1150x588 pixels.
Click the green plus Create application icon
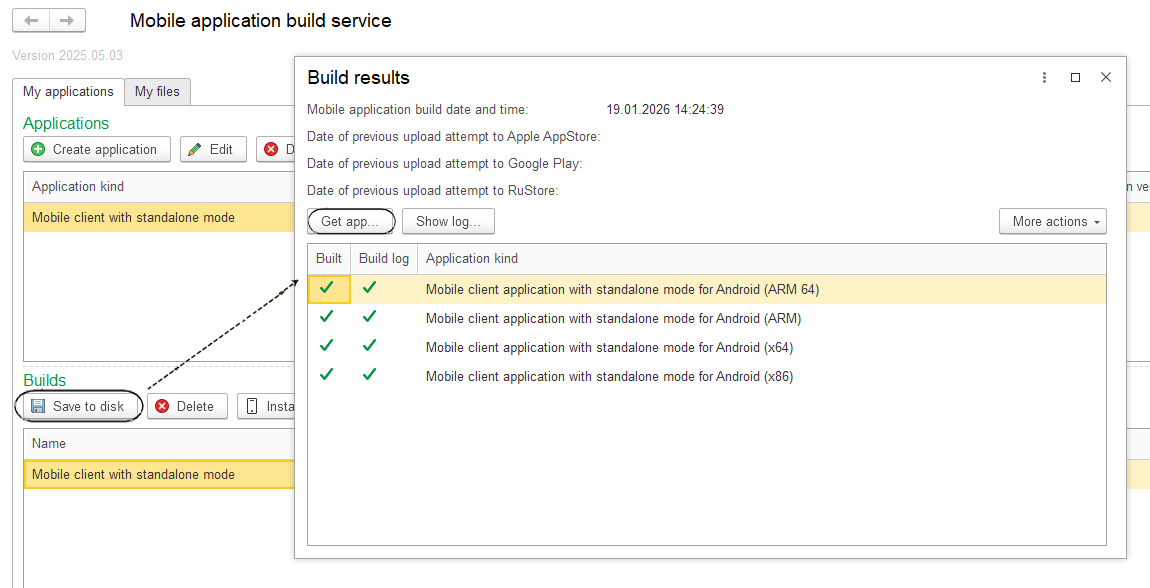[x=38, y=150]
